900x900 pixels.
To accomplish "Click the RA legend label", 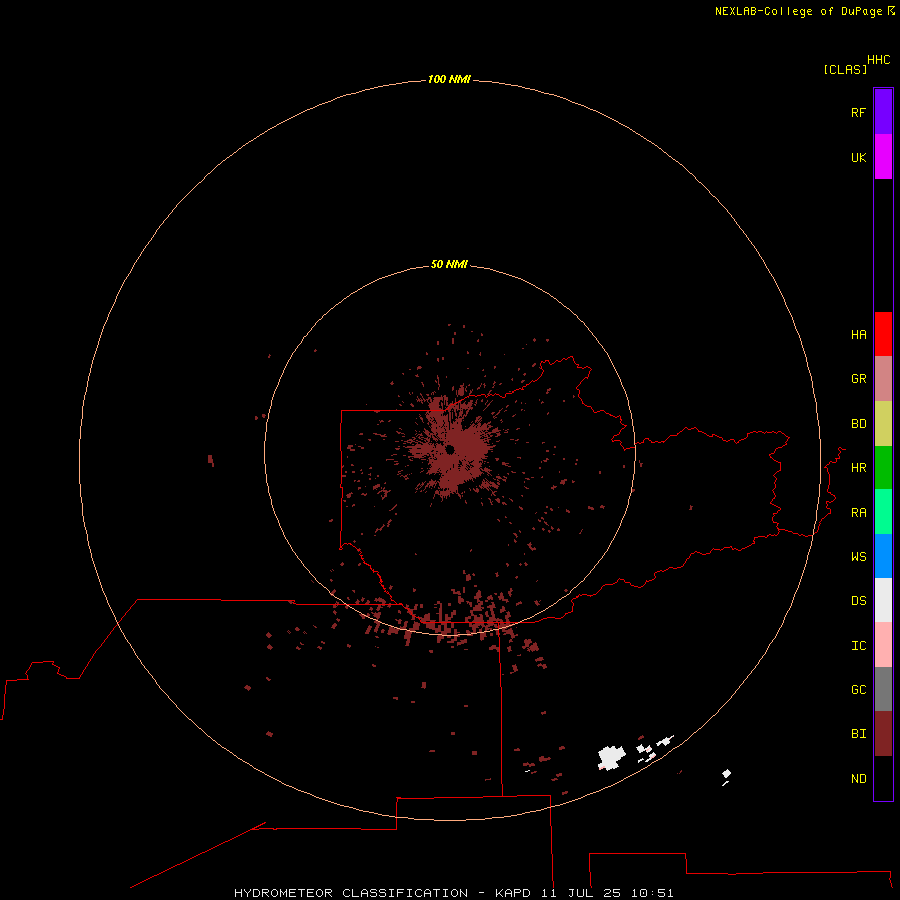I will pos(858,513).
